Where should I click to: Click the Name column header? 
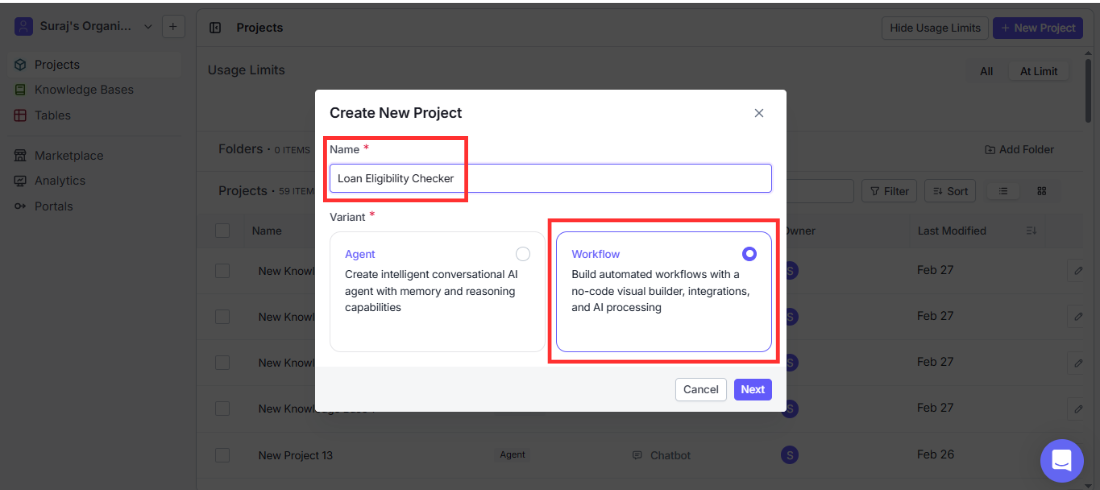click(x=267, y=231)
